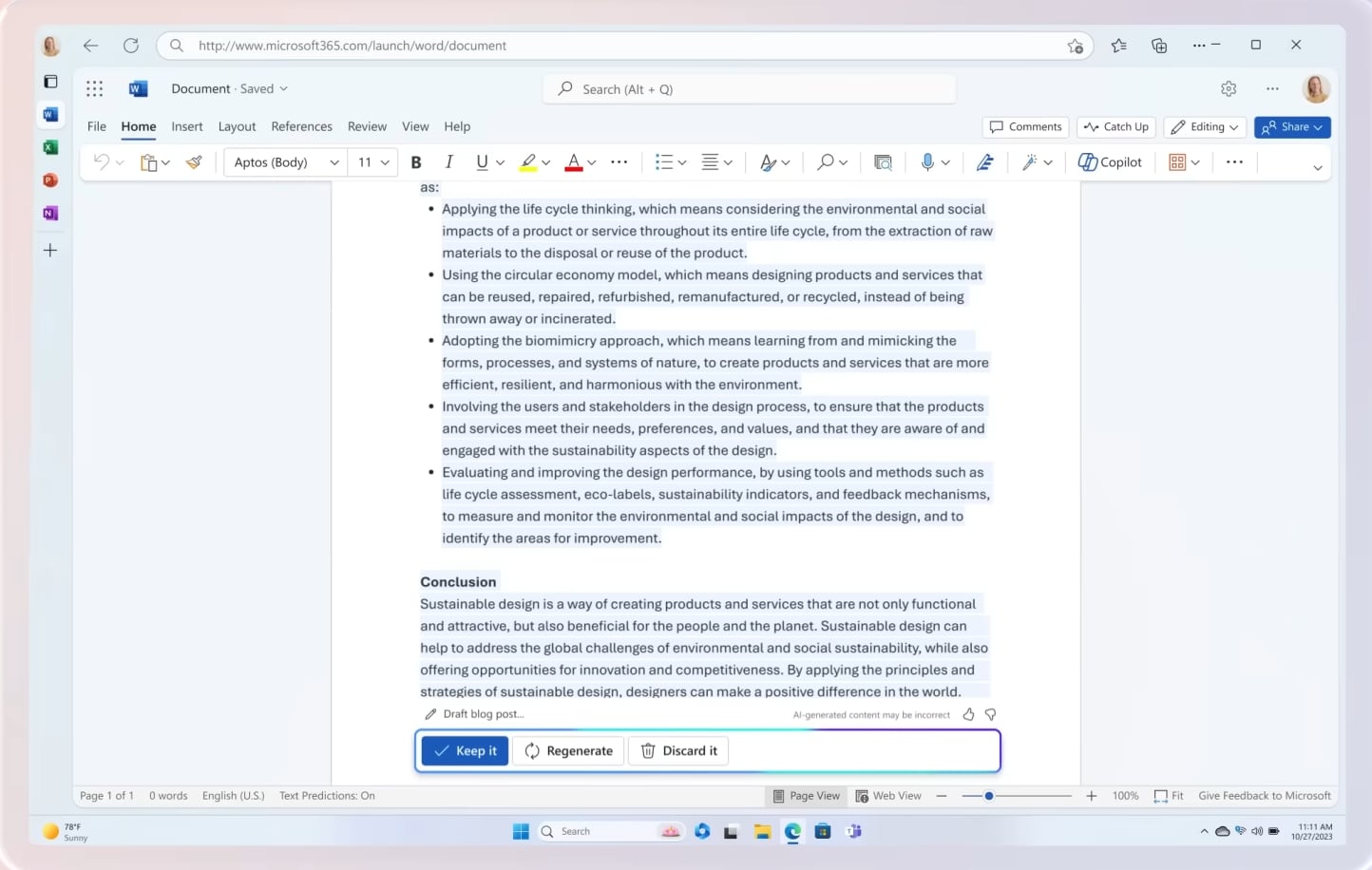Open Excel from the left sidebar
This screenshot has height=870, width=1372.
click(50, 147)
